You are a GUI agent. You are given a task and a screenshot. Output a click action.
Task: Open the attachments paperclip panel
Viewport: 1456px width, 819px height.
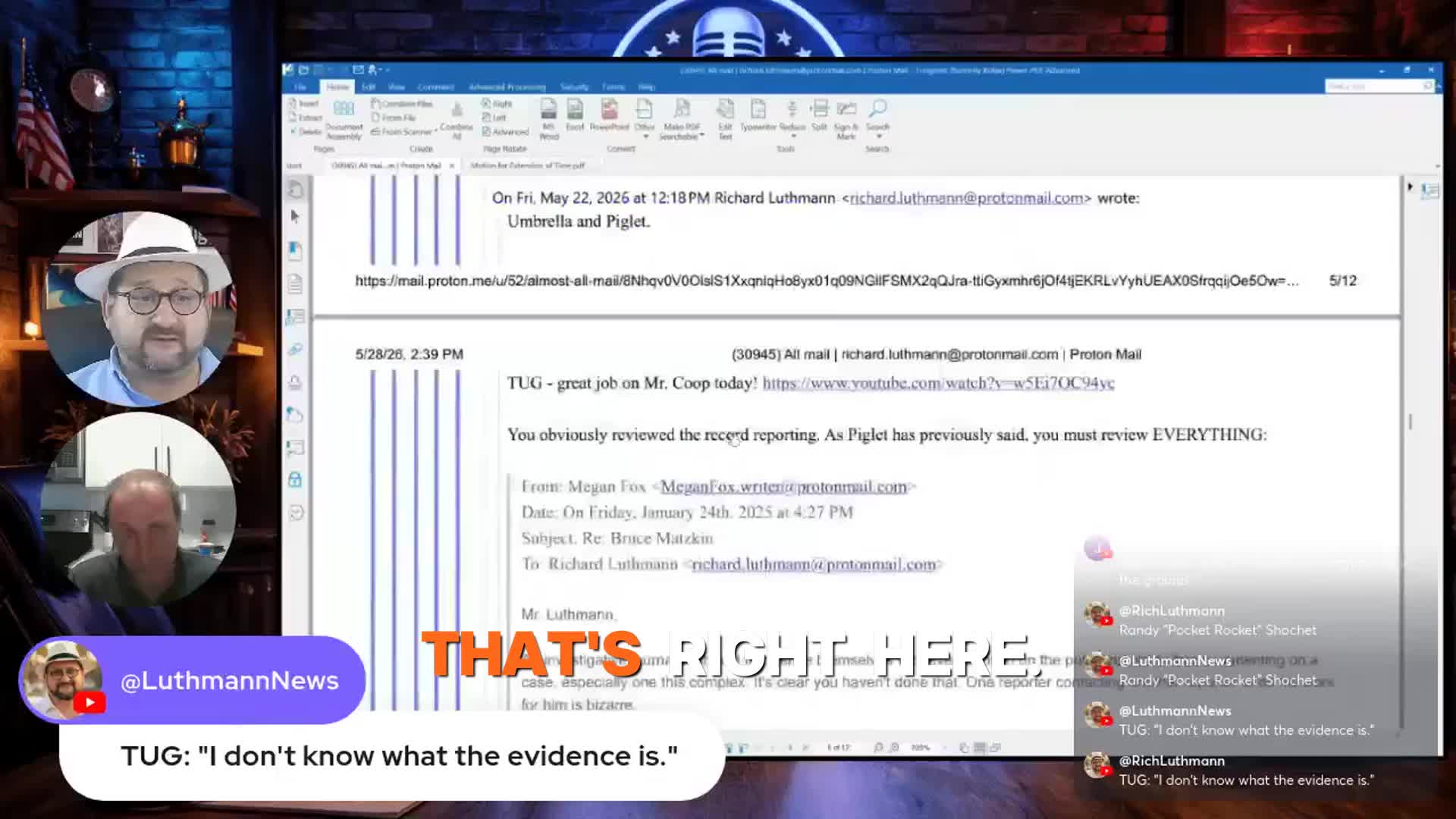tap(295, 350)
